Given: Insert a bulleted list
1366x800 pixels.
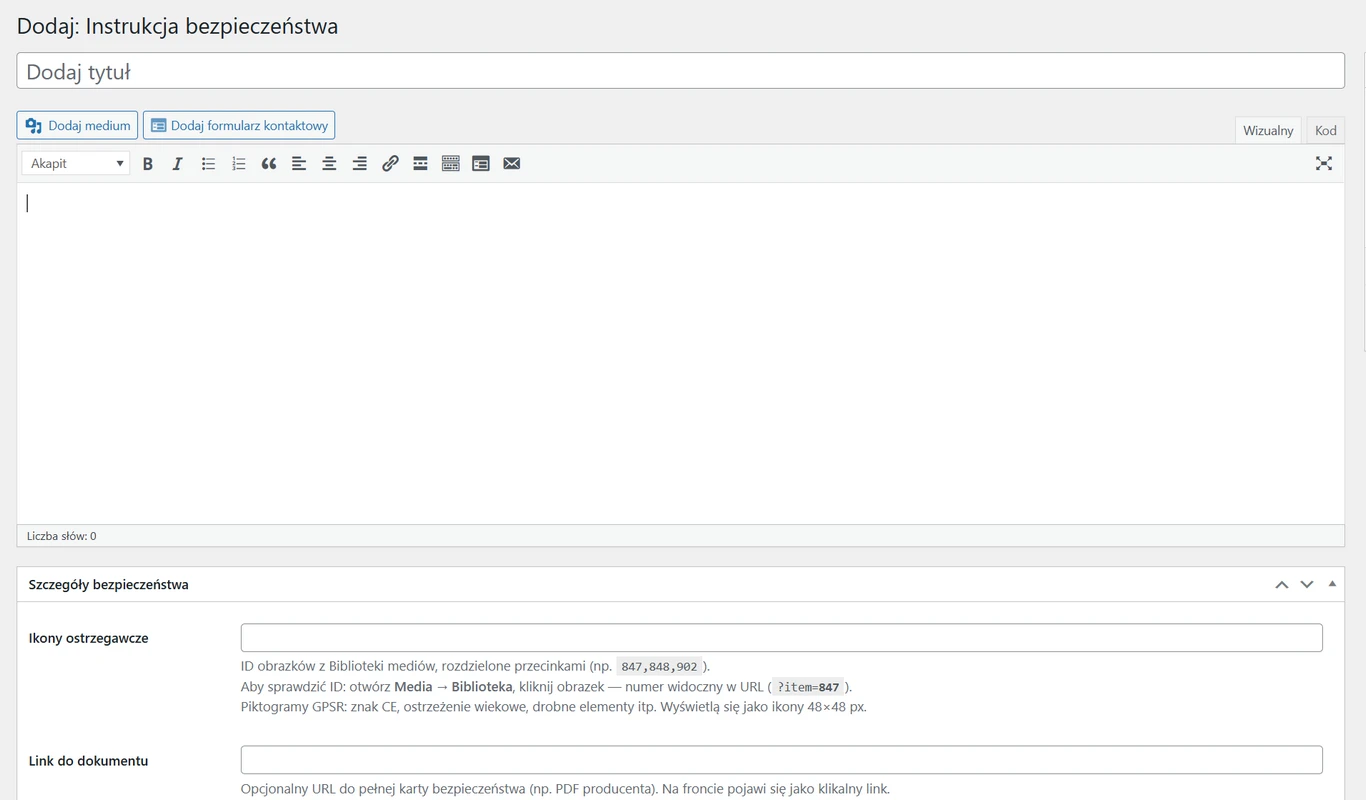Looking at the screenshot, I should point(208,164).
